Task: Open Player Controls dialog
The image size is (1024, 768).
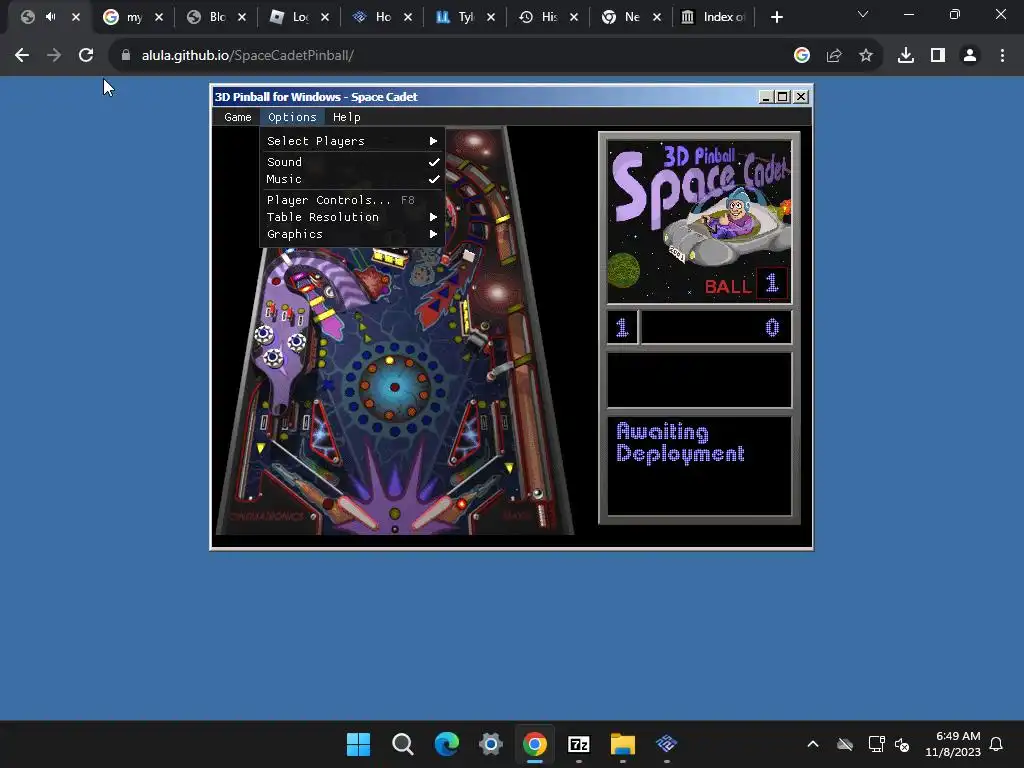Action: point(352,200)
